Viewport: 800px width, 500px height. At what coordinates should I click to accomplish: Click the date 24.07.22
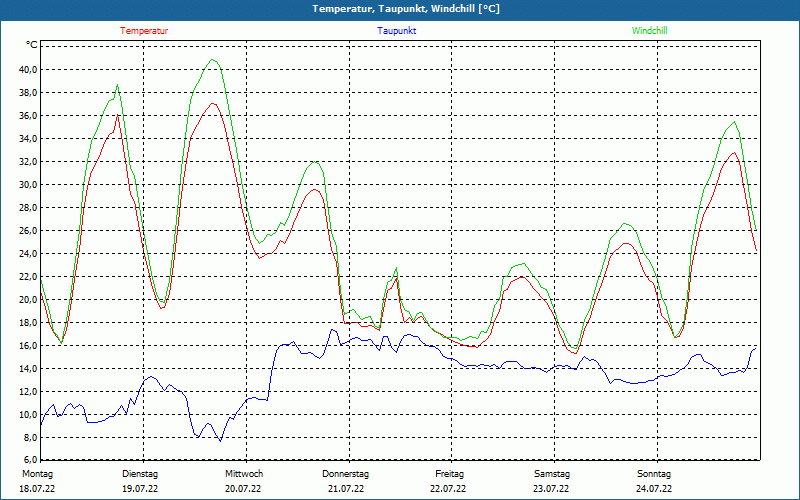654,489
